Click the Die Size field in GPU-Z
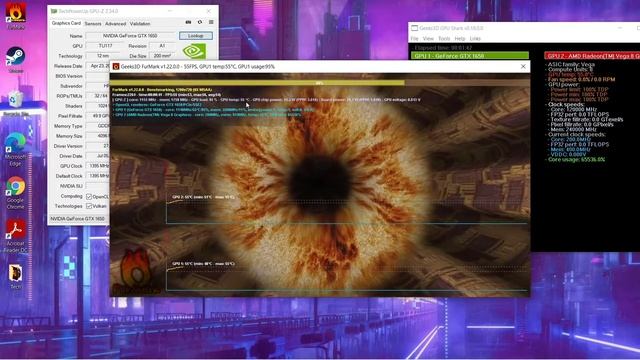The image size is (640, 360). tap(162, 56)
